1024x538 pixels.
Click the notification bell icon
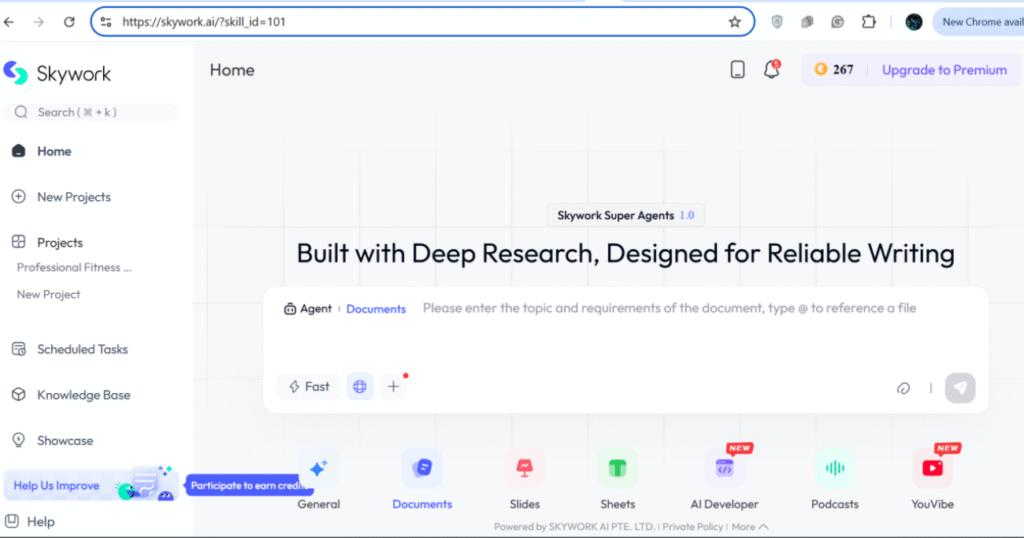[771, 70]
